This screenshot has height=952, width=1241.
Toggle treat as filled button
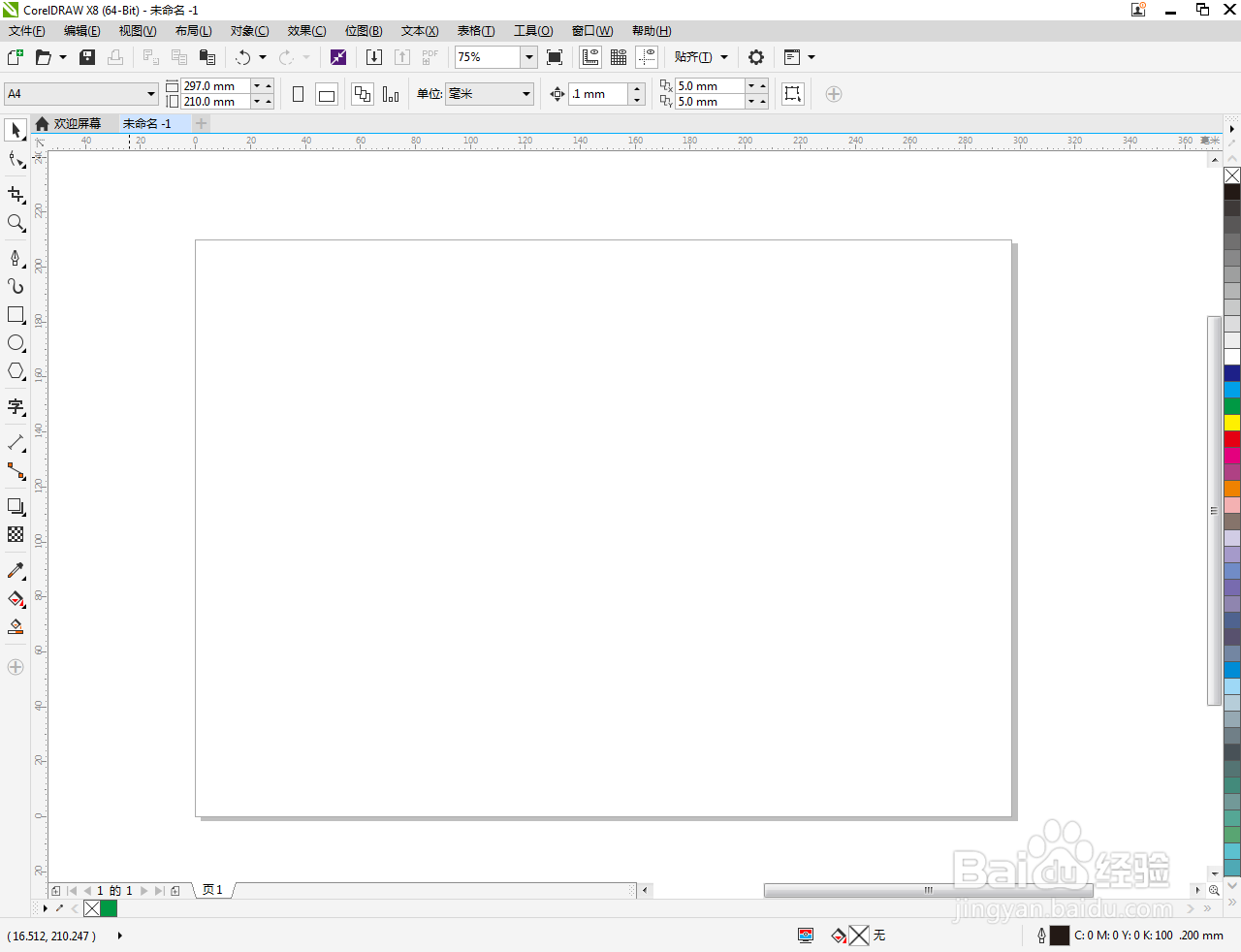coord(793,94)
